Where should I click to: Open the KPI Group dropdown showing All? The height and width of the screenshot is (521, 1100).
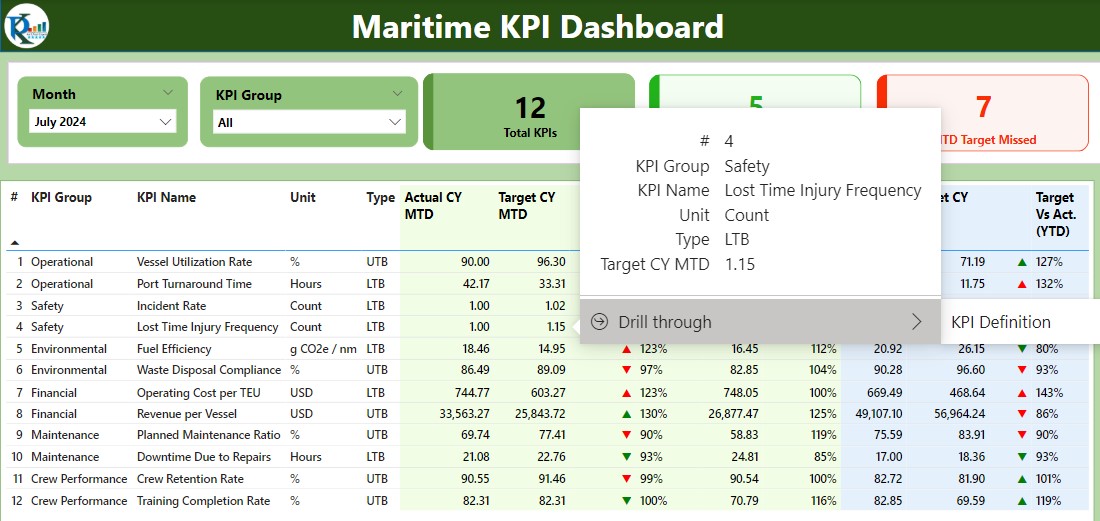309,122
